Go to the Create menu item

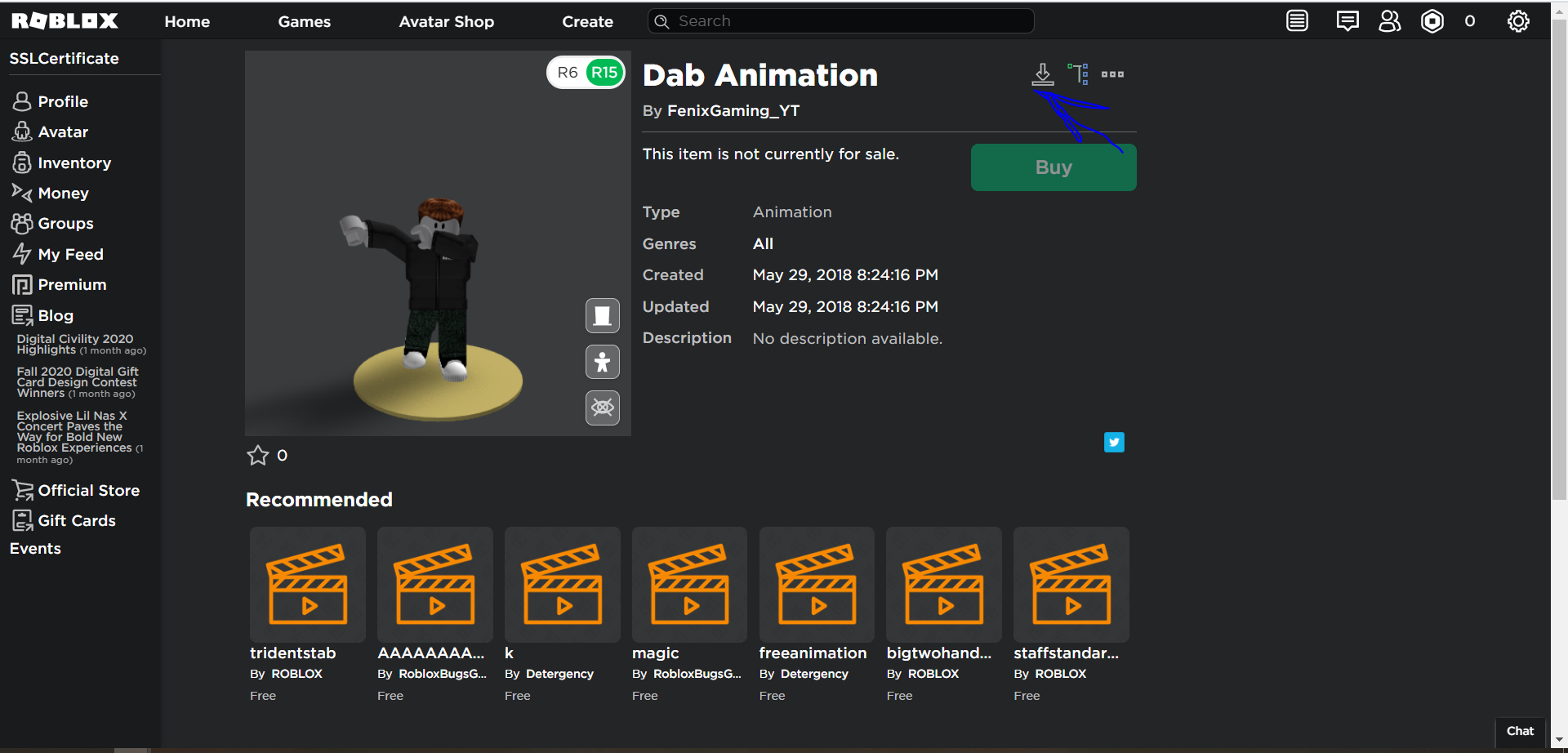[587, 21]
